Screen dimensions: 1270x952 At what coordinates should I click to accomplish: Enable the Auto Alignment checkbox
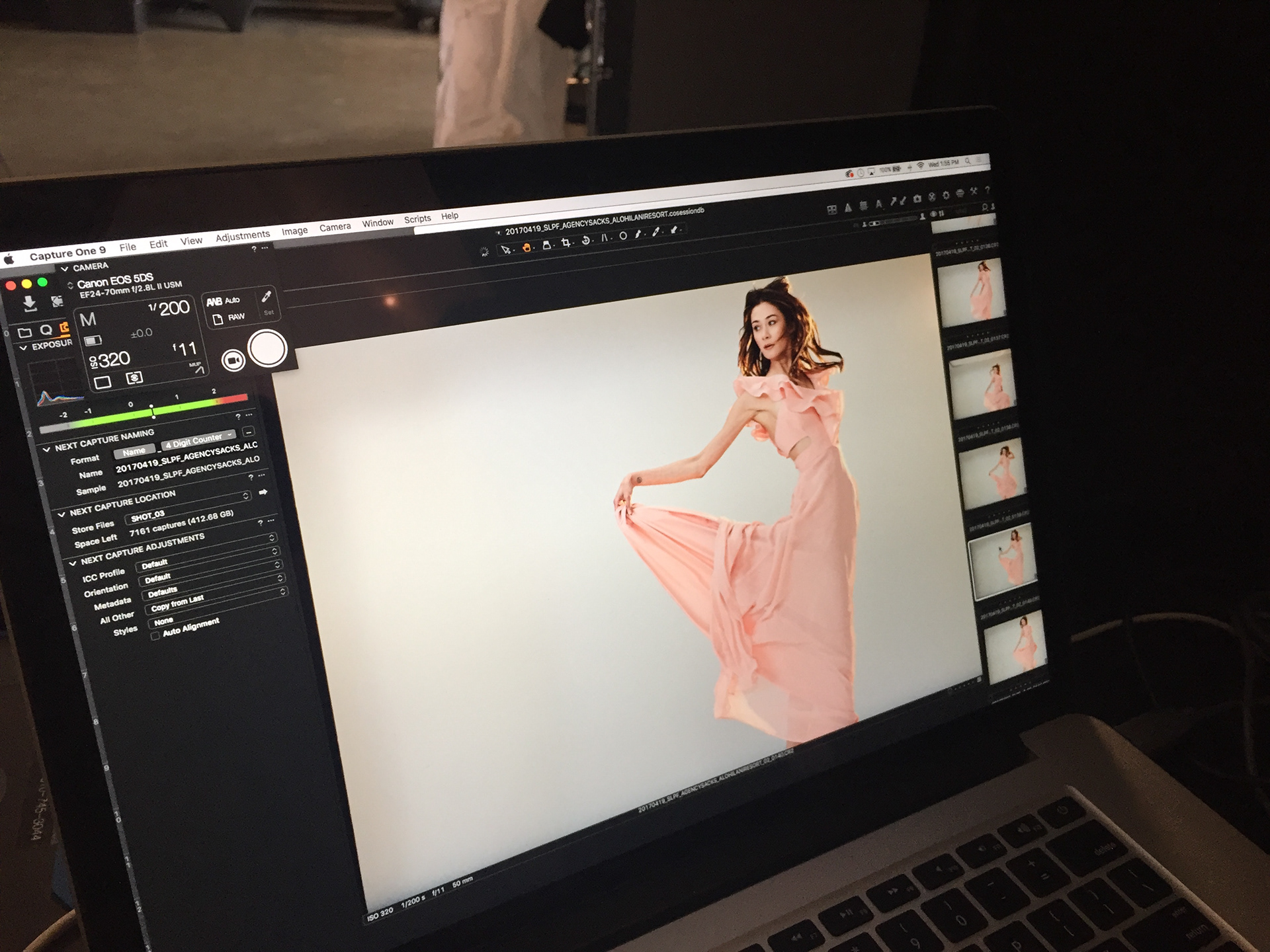155,636
